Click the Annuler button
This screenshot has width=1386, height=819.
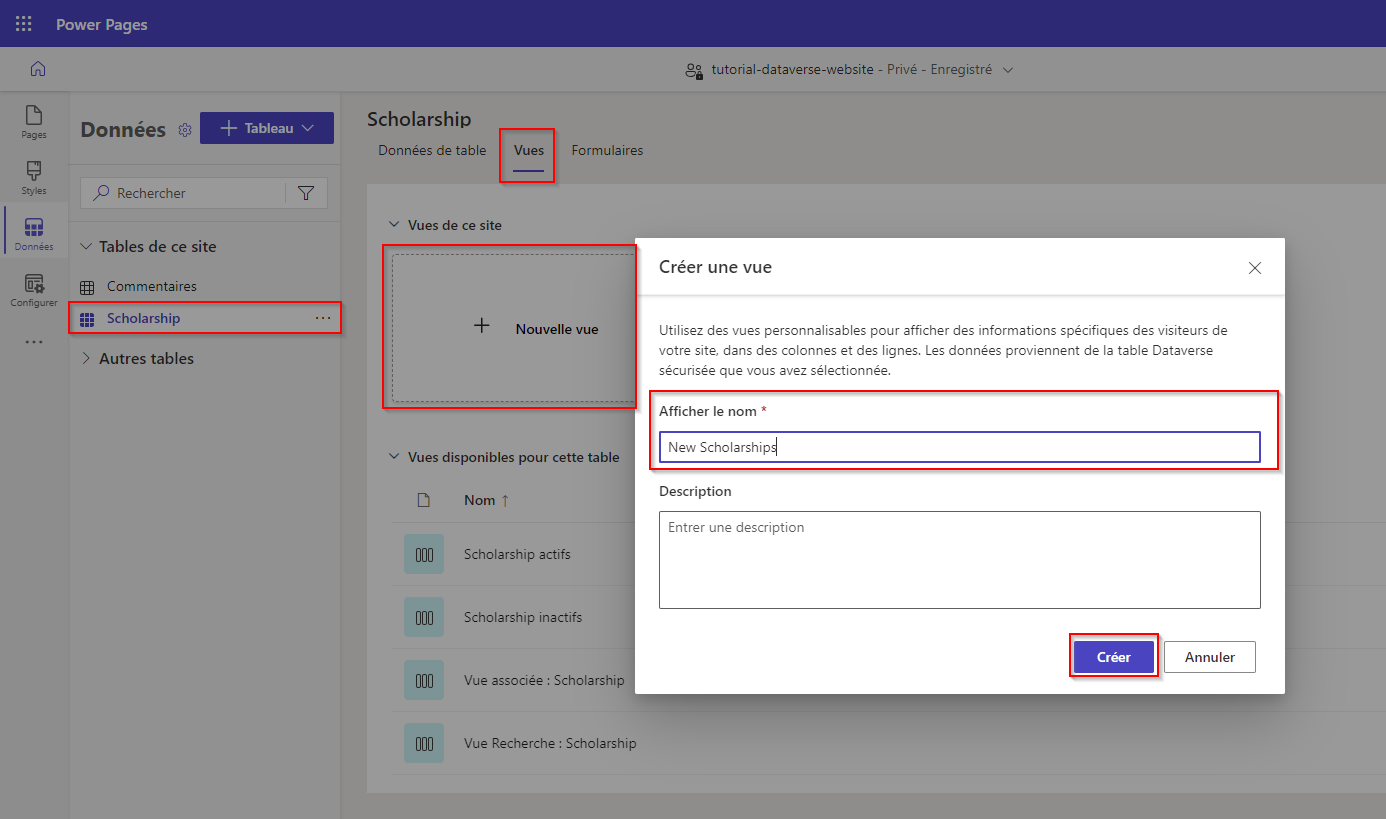pyautogui.click(x=1210, y=657)
